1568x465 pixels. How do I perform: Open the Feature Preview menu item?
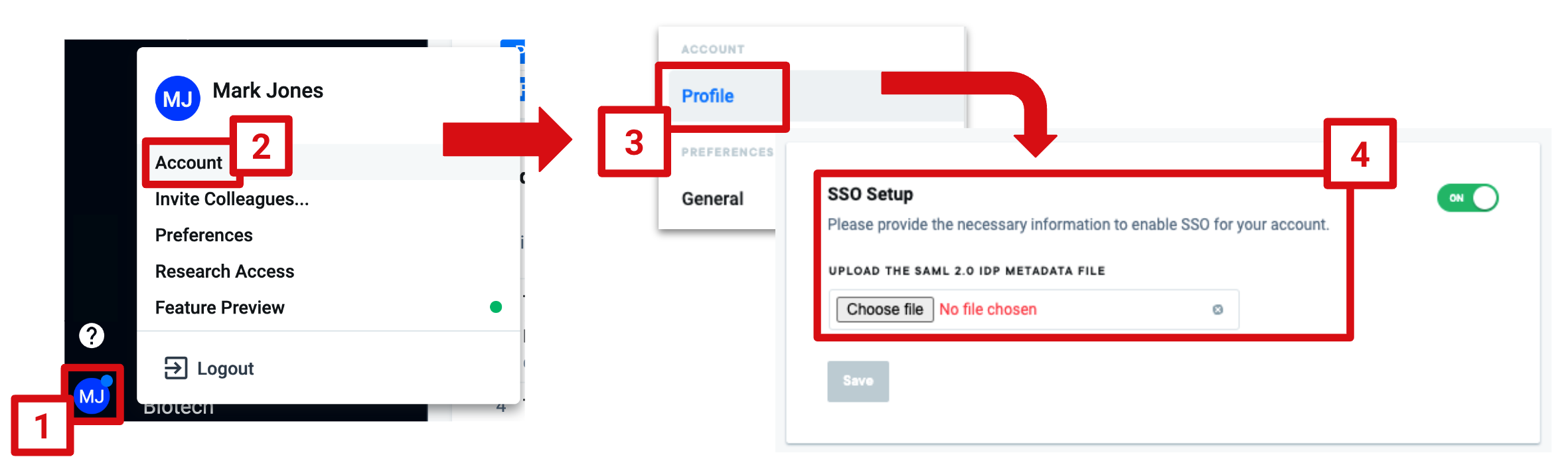[219, 307]
